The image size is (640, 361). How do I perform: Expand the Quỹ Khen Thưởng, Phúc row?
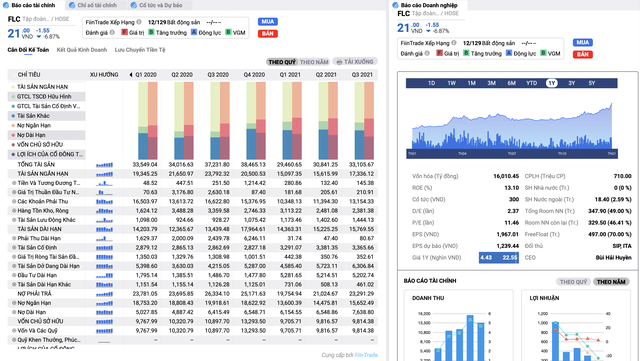[x=14, y=340]
